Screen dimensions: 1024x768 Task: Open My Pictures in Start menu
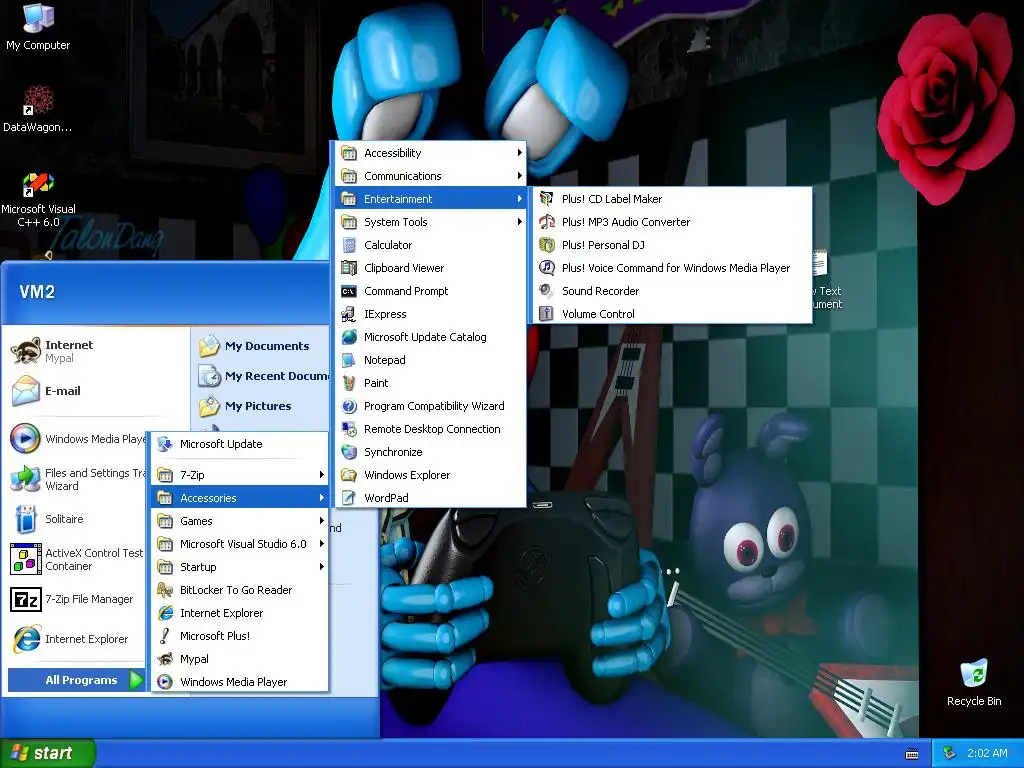coord(261,406)
